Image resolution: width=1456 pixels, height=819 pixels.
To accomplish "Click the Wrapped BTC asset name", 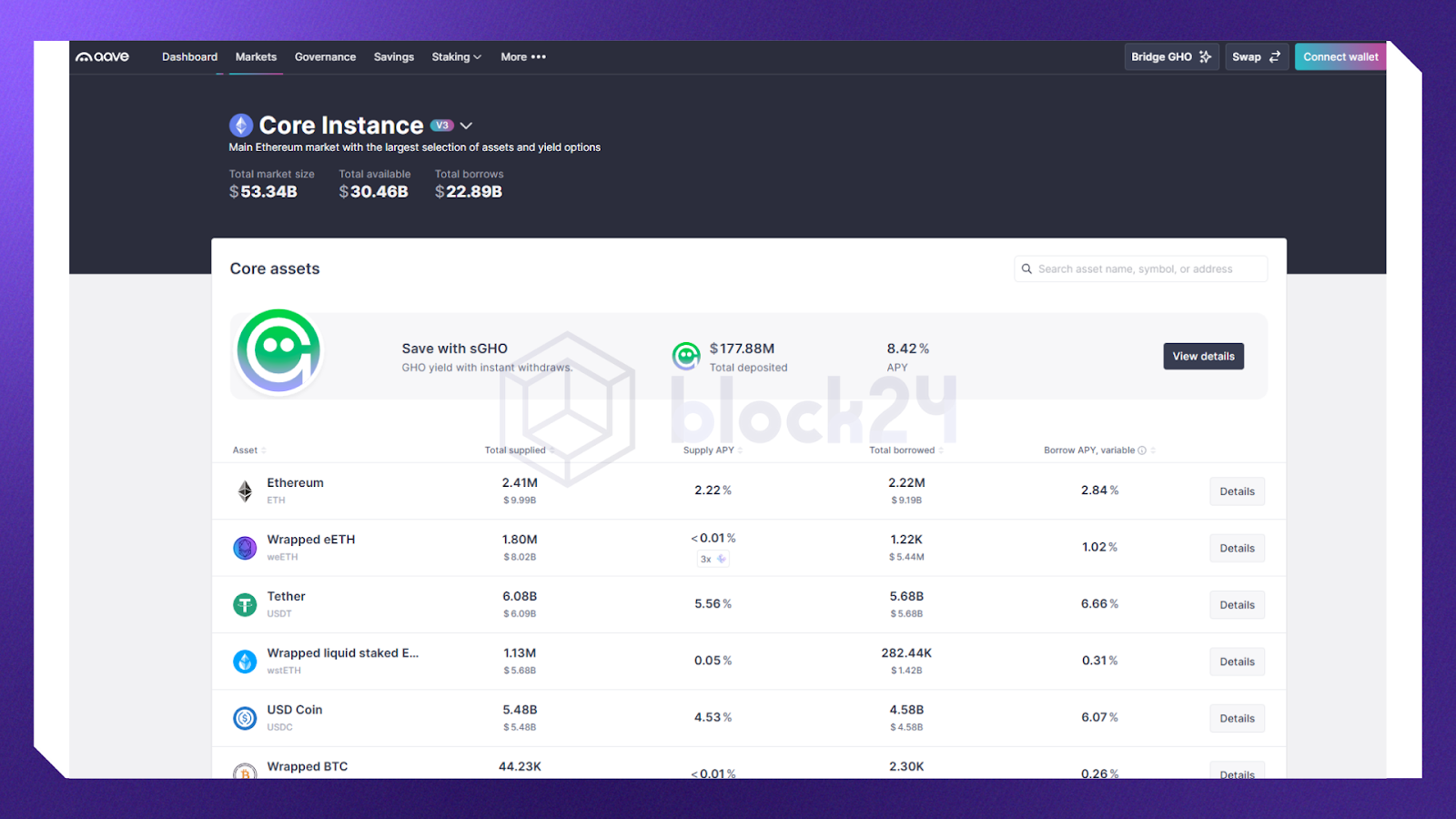I will click(x=308, y=766).
